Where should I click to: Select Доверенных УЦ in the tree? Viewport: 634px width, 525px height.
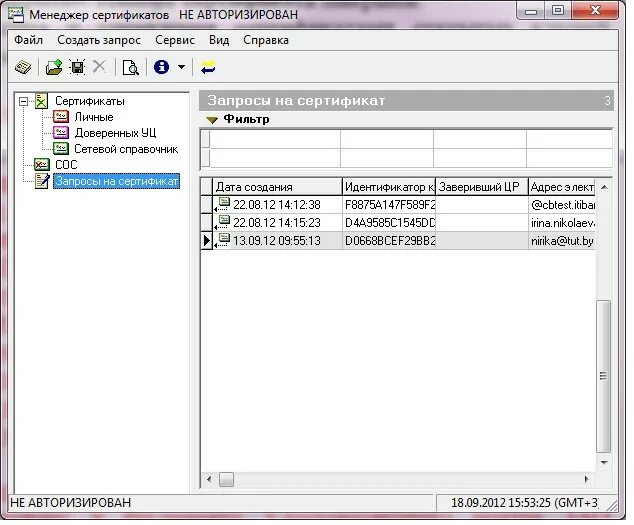pyautogui.click(x=115, y=133)
